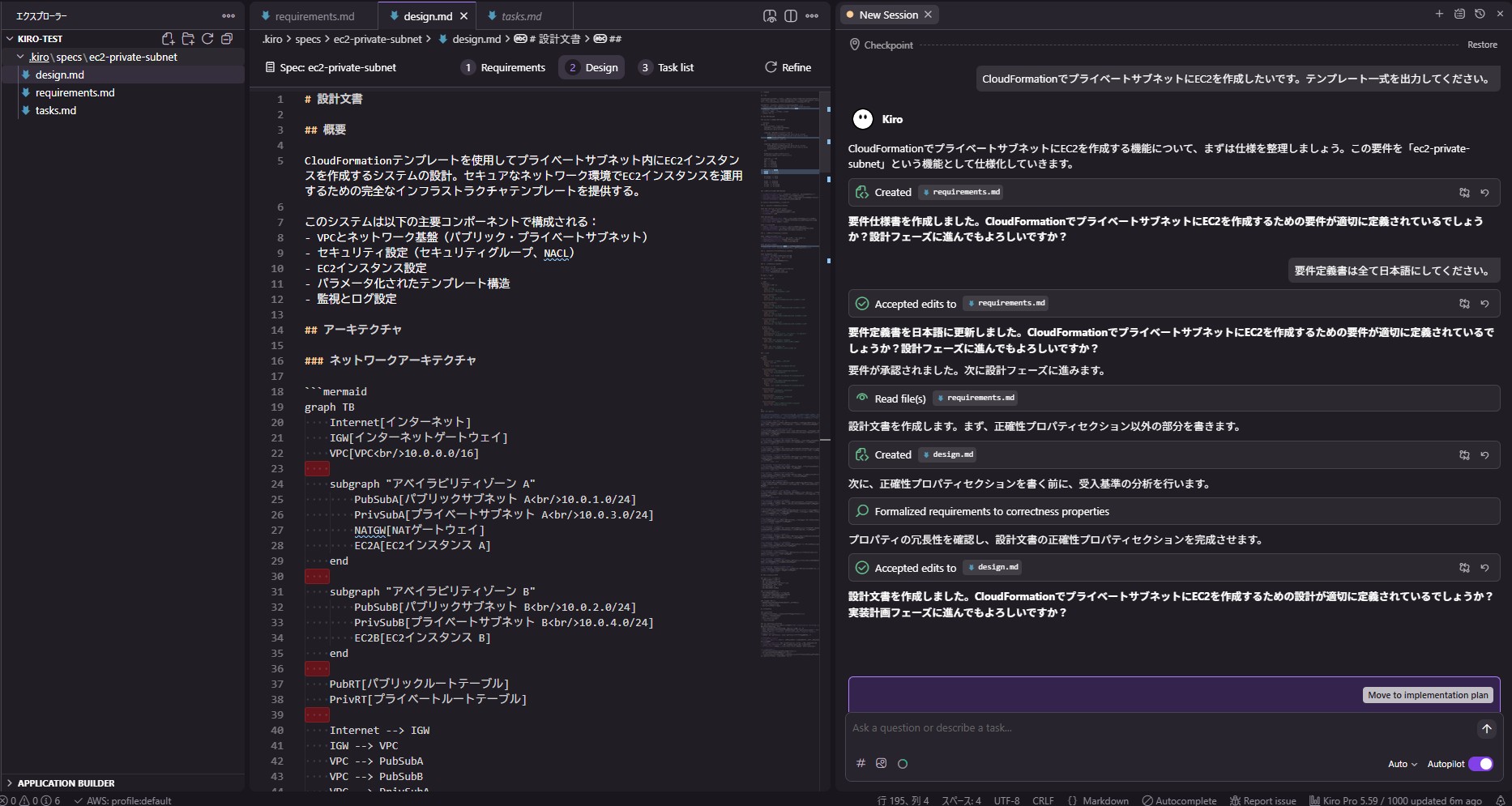The image size is (1512, 806).
Task: Start a new chat session with plus icon
Action: 1439,14
